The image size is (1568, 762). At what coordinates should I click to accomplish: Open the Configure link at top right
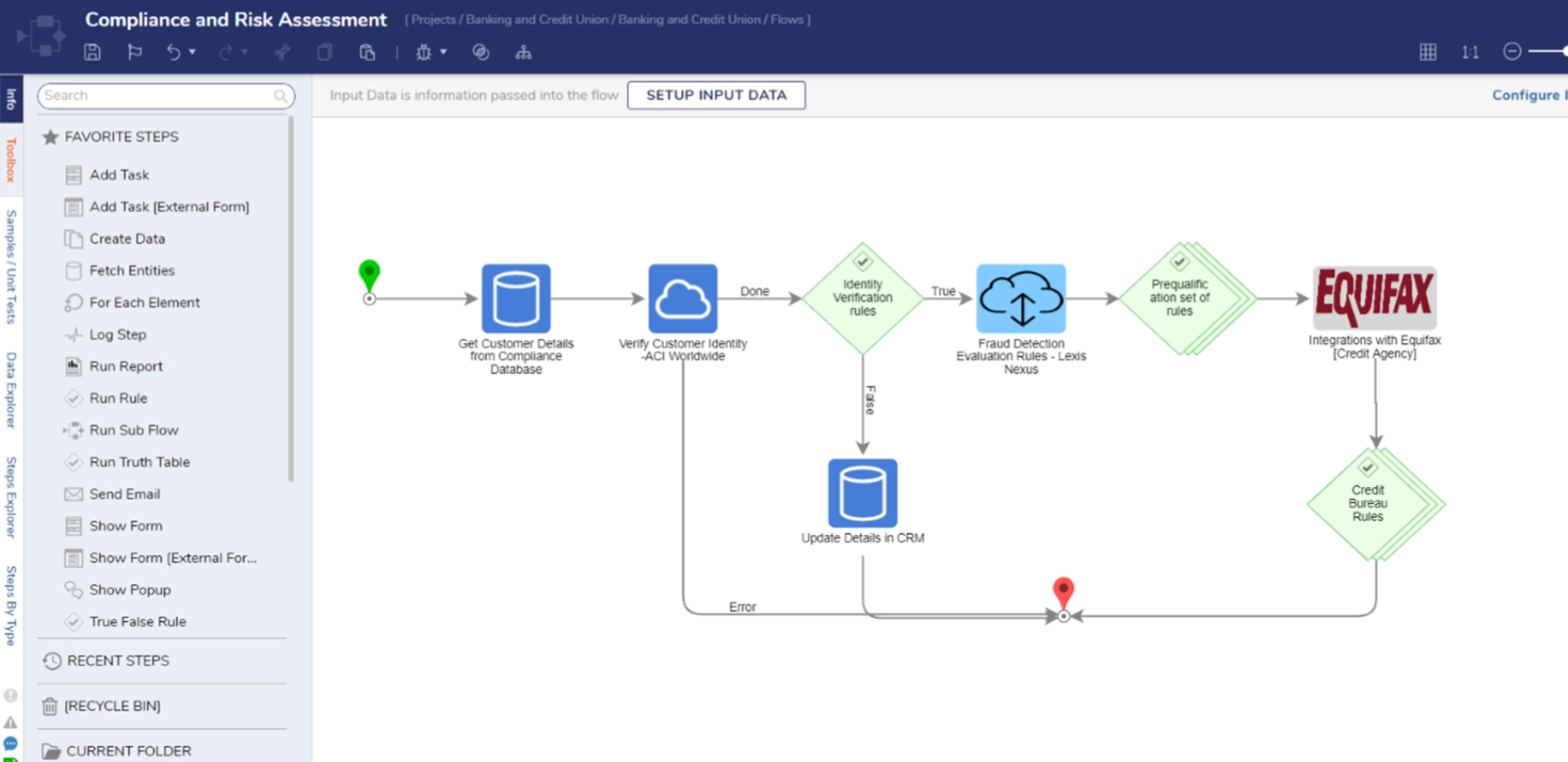1528,95
